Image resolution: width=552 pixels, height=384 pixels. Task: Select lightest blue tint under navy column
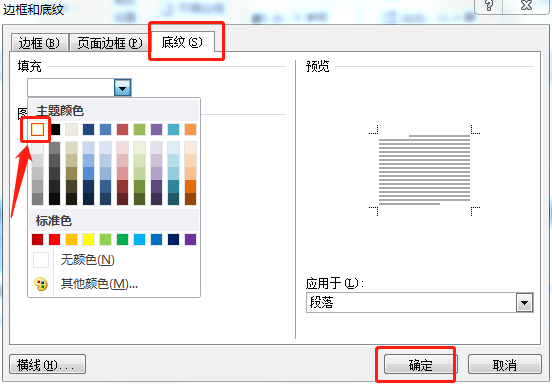click(88, 147)
